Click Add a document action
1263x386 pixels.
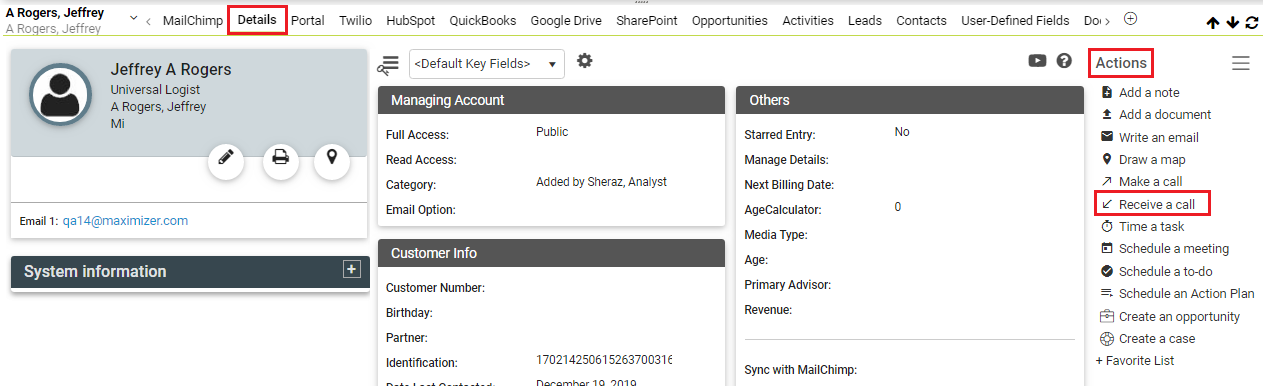pos(1165,115)
